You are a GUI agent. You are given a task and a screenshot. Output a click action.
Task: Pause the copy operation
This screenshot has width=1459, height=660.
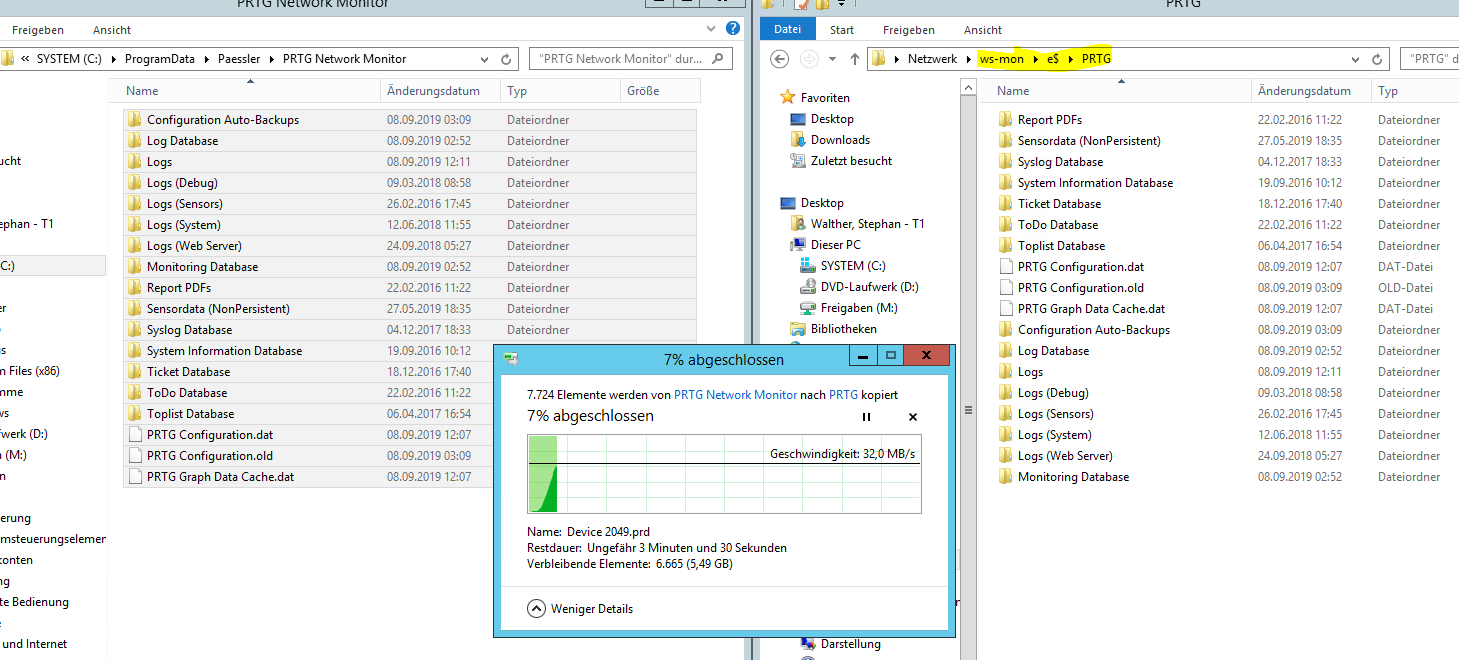click(x=866, y=416)
